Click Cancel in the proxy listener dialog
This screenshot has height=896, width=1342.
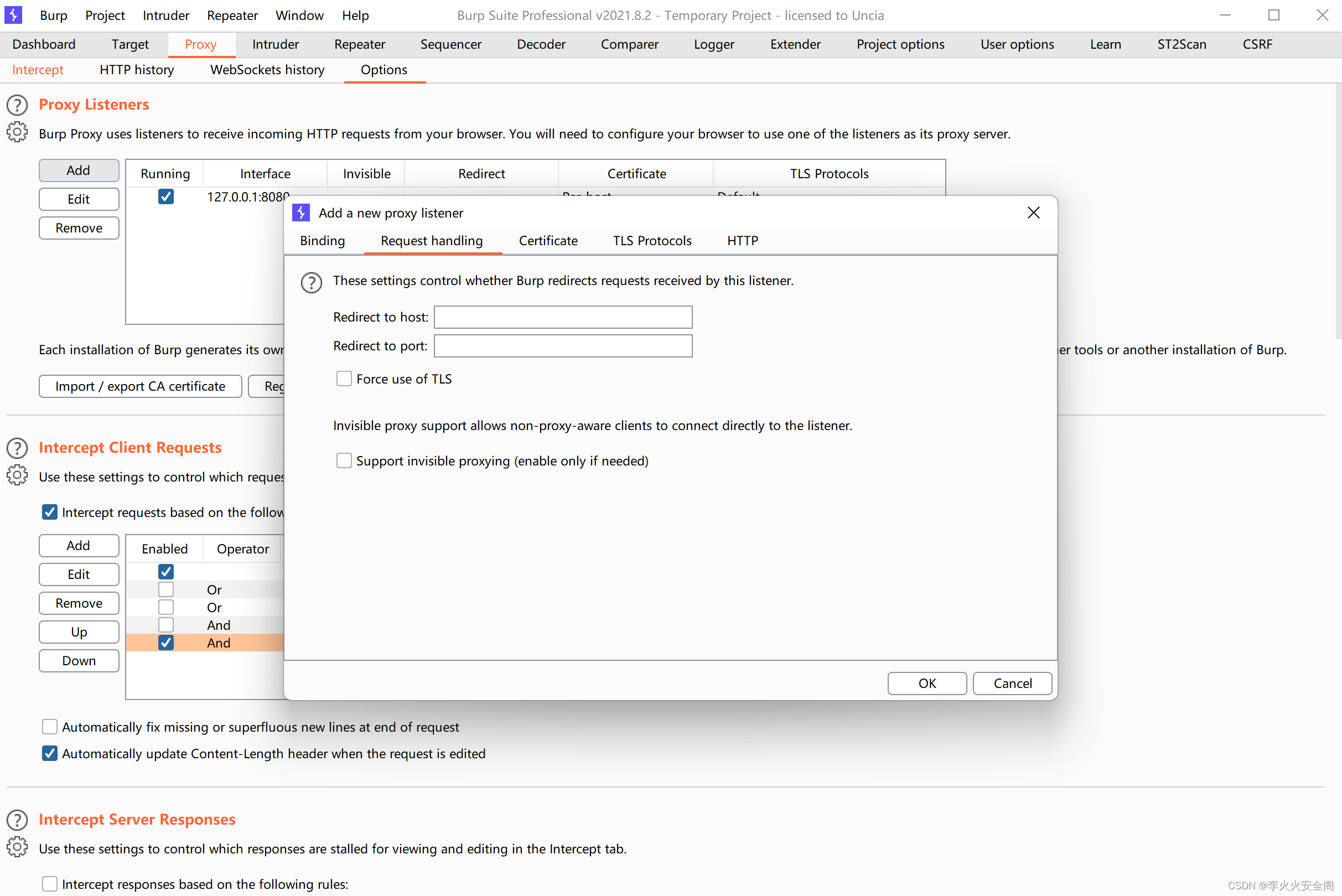[1012, 683]
